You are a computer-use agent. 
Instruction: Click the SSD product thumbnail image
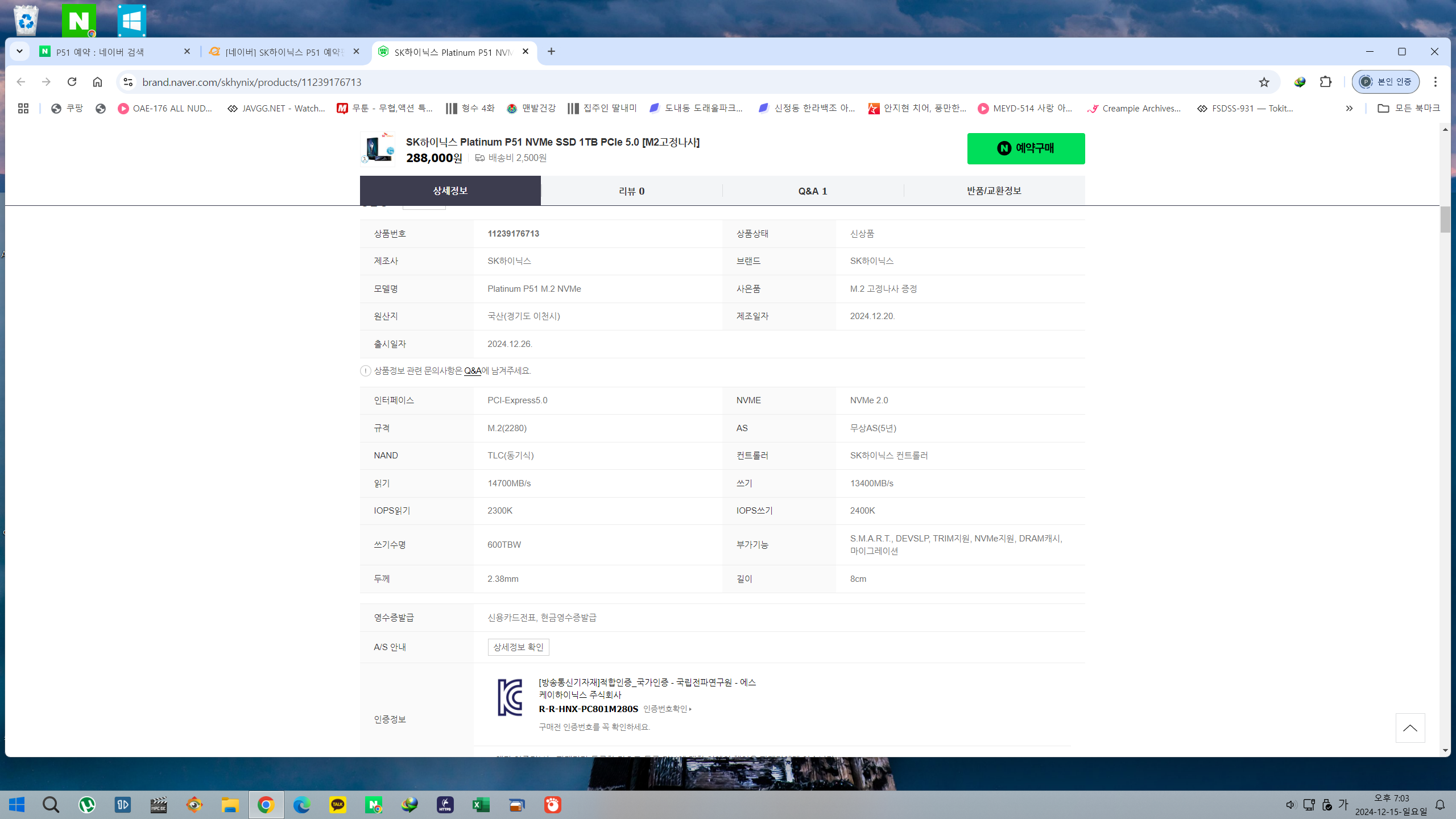378,148
